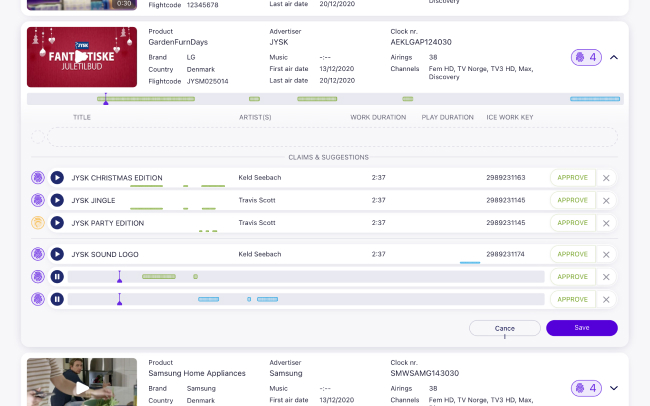This screenshot has width=650, height=406.
Task: Dismiss the JYSK CHRISTMAS EDITION claim
Action: coord(606,178)
